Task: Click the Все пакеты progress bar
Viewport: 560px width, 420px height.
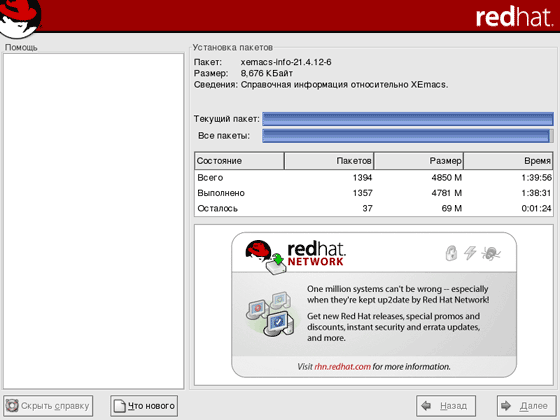Action: point(408,136)
